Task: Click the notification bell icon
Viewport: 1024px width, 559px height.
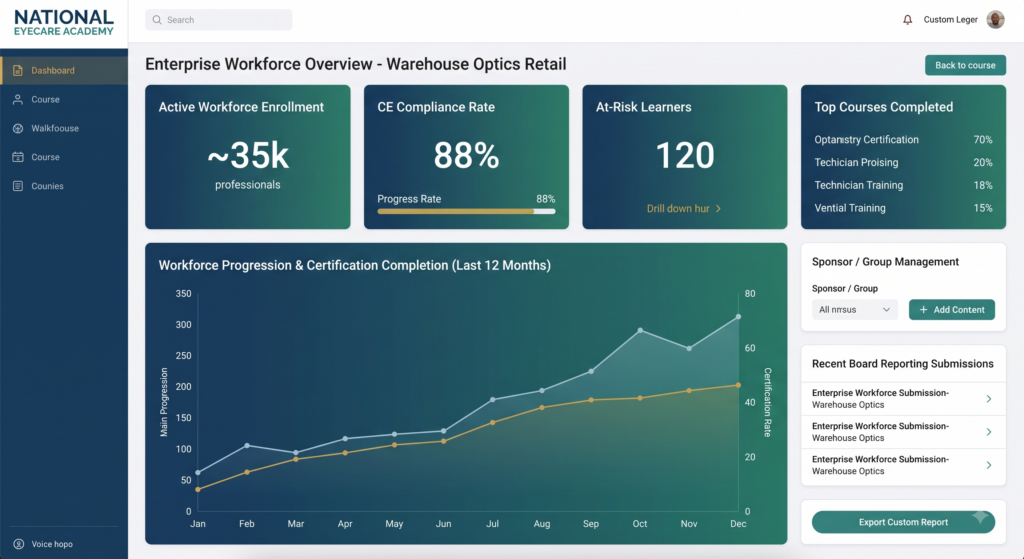Action: coord(907,20)
